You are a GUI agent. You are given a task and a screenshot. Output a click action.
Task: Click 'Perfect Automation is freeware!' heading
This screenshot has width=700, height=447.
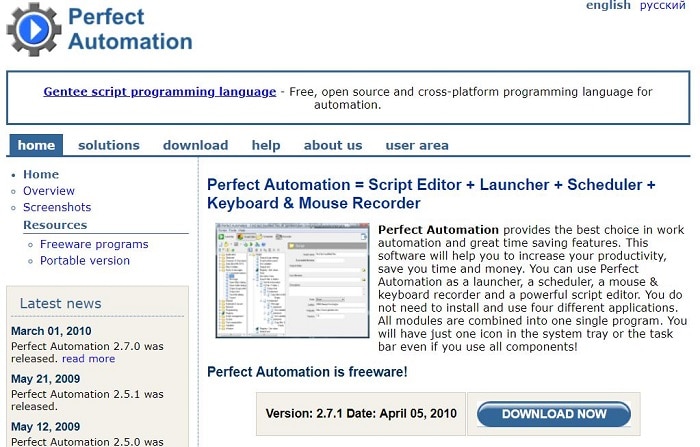click(308, 372)
